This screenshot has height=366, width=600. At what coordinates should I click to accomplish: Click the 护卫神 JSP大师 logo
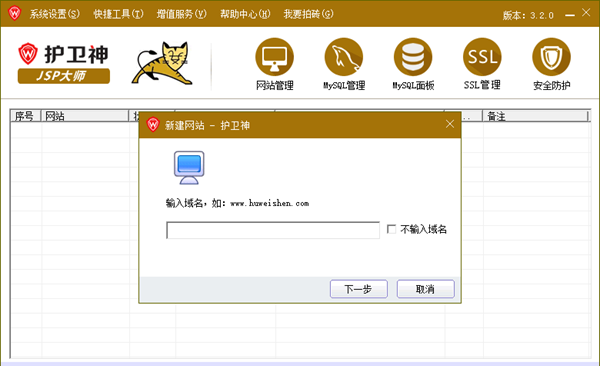64,64
